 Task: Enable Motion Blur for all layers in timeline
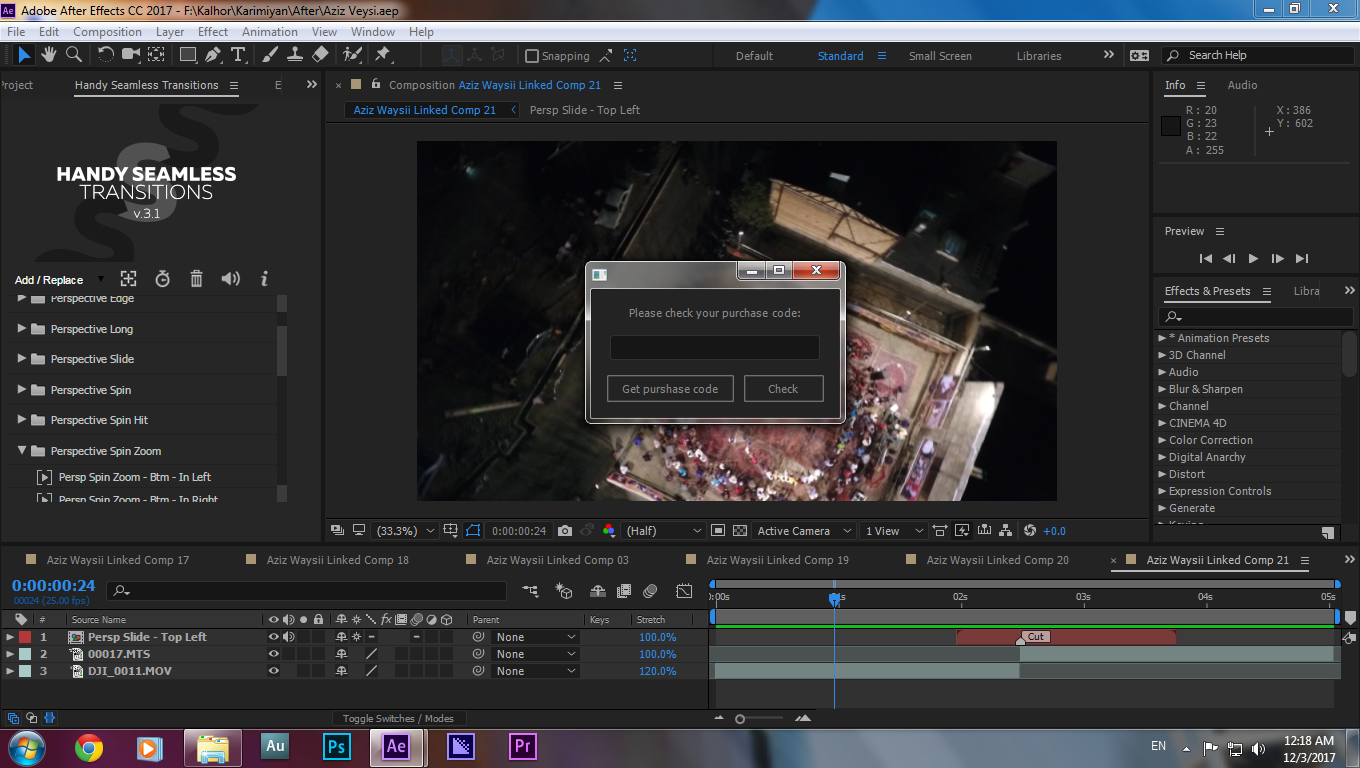coord(650,591)
